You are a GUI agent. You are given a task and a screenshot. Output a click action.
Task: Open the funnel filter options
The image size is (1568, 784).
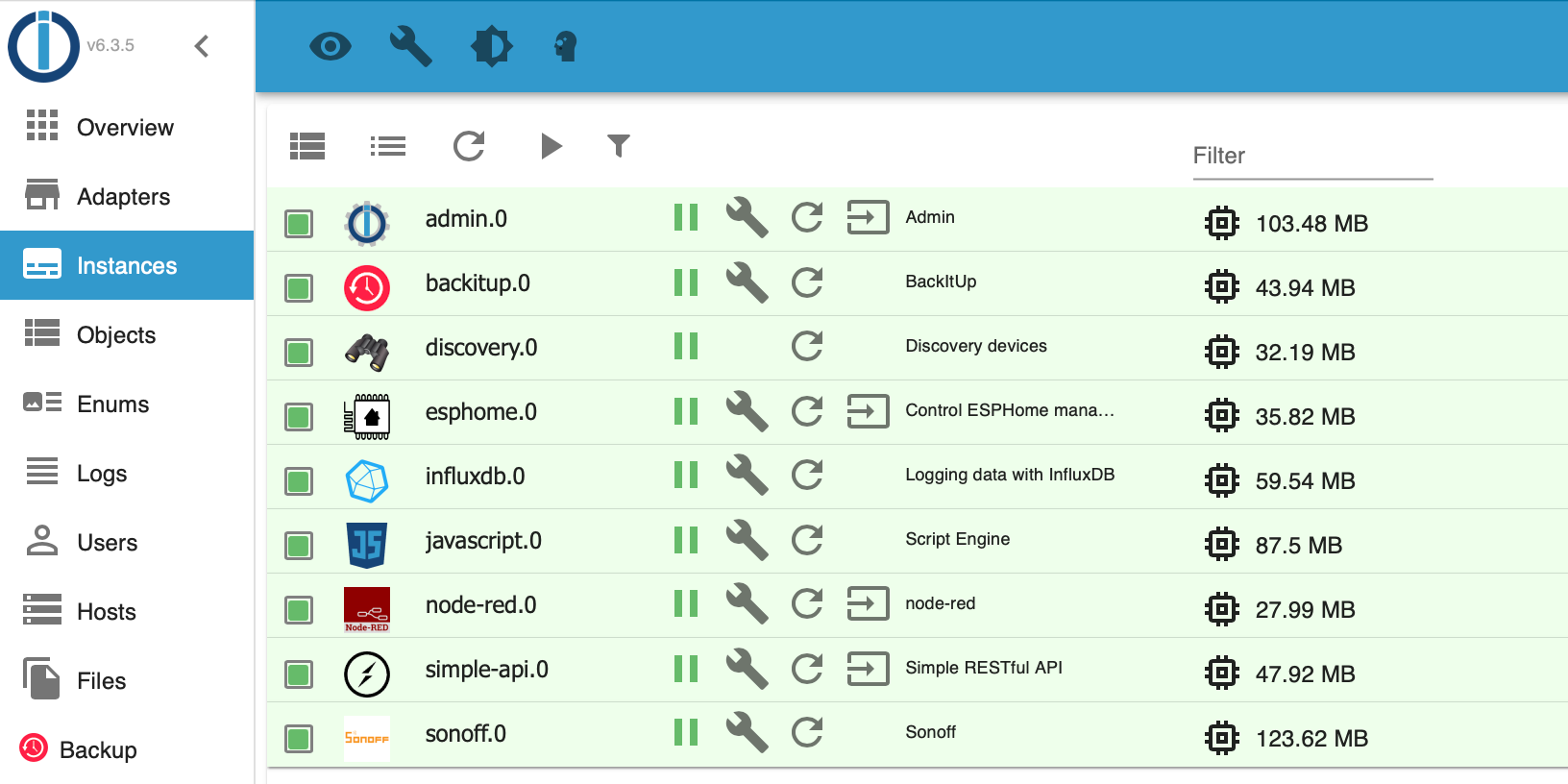tap(619, 145)
